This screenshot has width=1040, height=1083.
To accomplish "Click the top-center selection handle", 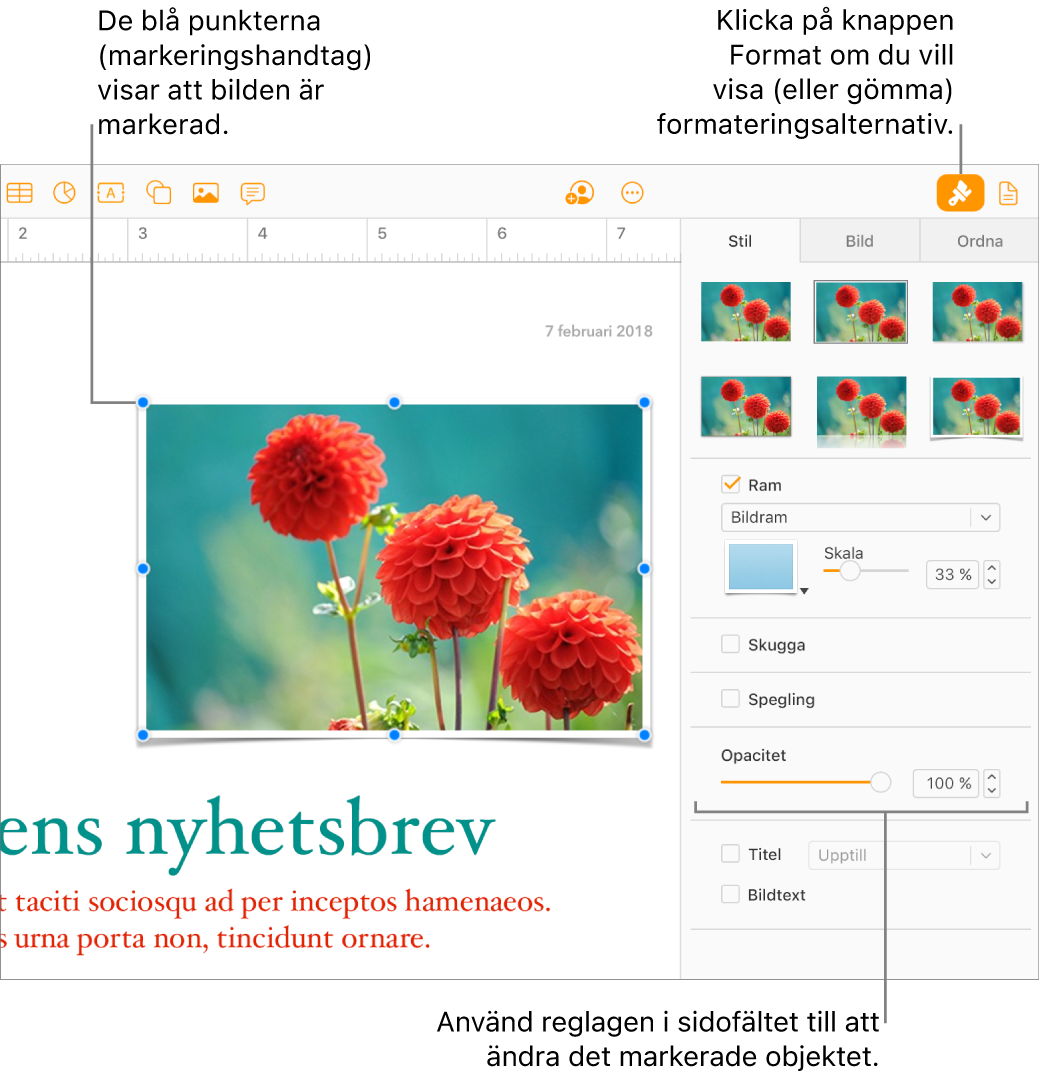I will (x=394, y=402).
